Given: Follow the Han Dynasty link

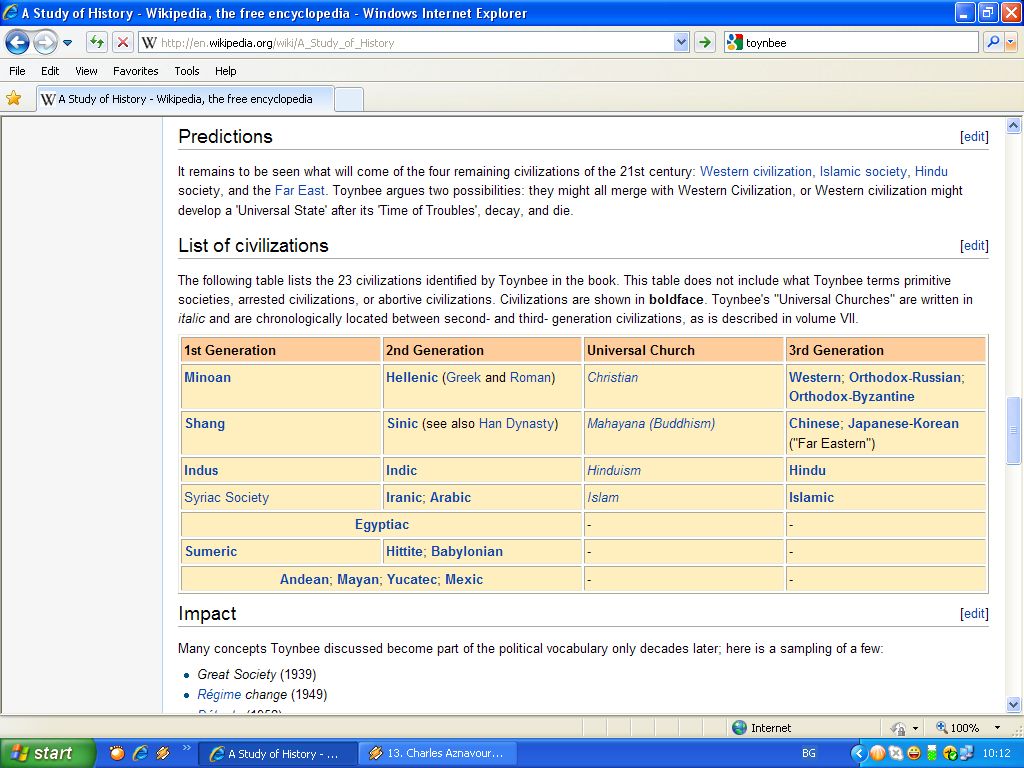Looking at the screenshot, I should (x=516, y=424).
